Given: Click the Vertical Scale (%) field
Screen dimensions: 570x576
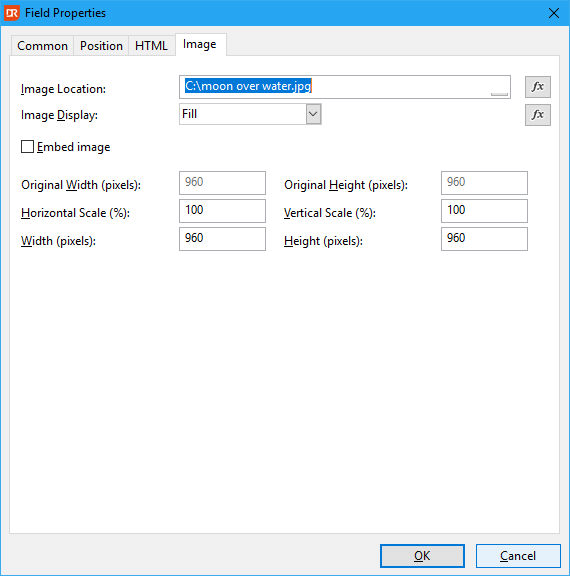Looking at the screenshot, I should click(x=484, y=211).
